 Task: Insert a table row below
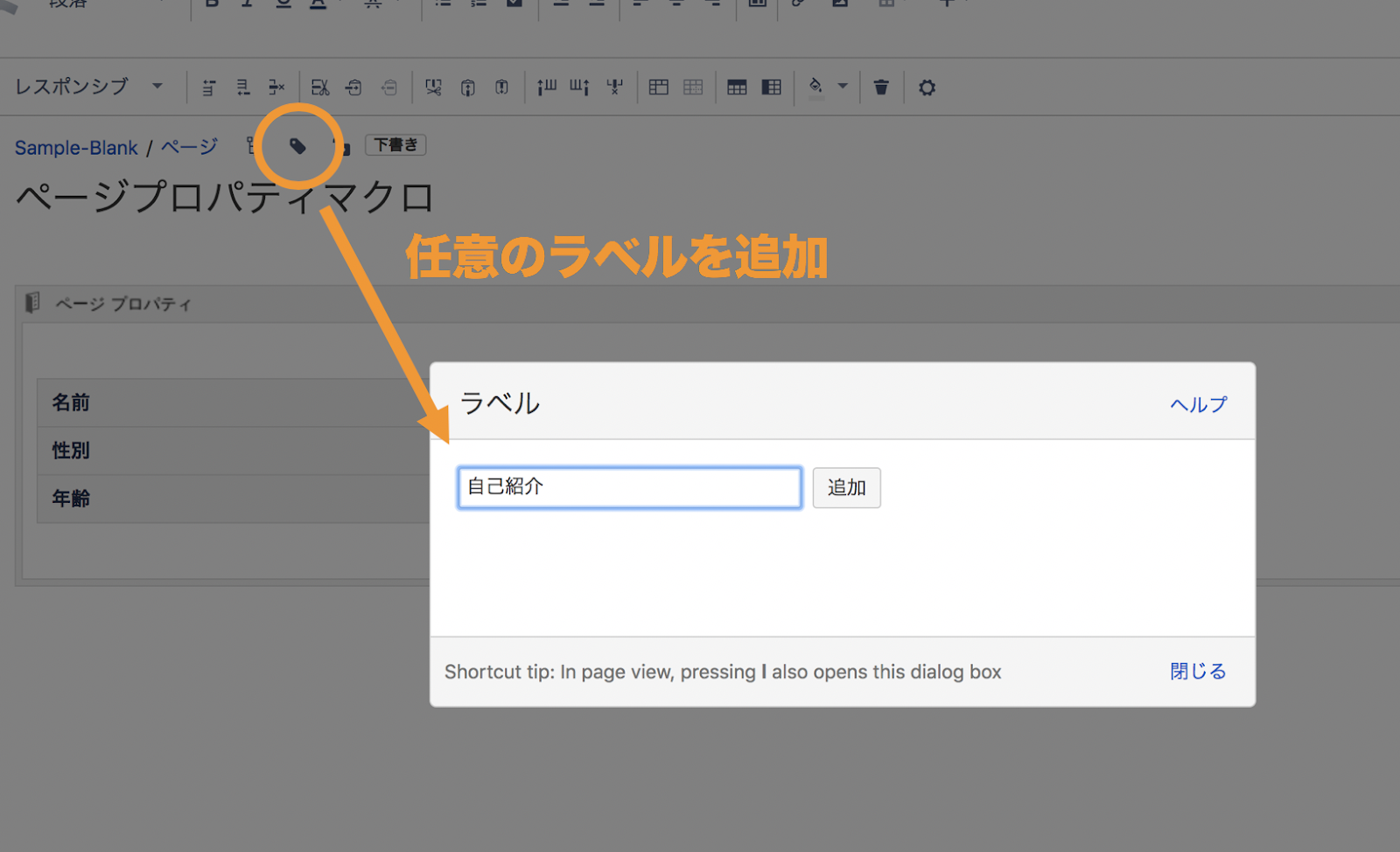242,87
